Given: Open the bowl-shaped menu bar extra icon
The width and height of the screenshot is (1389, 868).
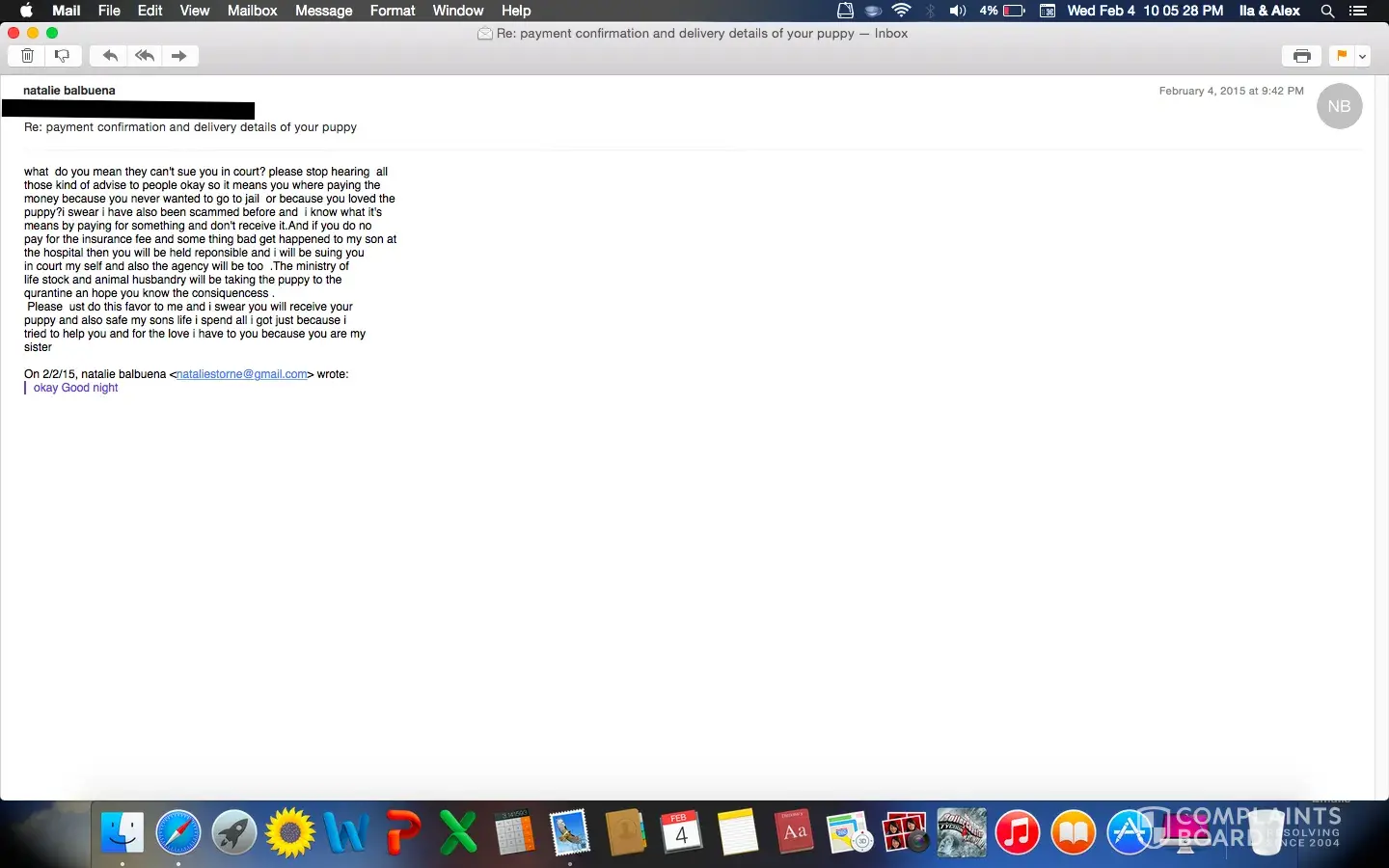Looking at the screenshot, I should click(873, 11).
